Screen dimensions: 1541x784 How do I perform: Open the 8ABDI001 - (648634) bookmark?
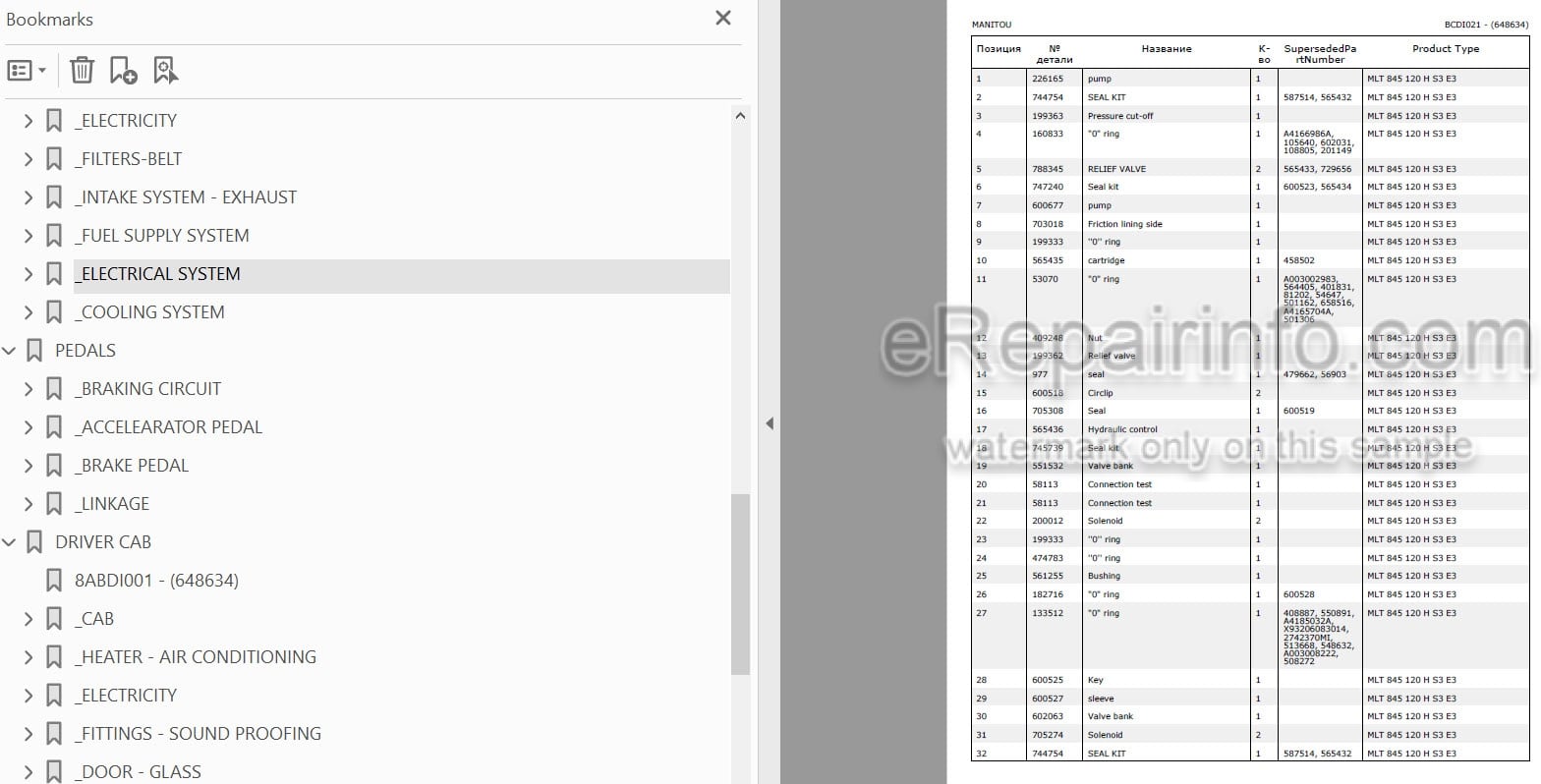click(x=156, y=581)
